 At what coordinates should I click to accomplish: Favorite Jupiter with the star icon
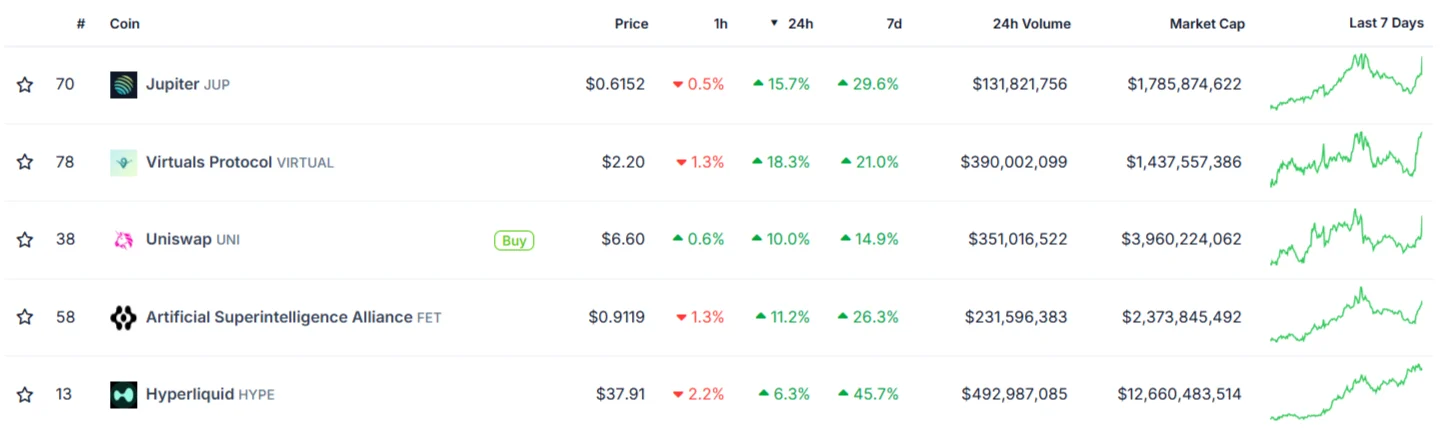(25, 85)
